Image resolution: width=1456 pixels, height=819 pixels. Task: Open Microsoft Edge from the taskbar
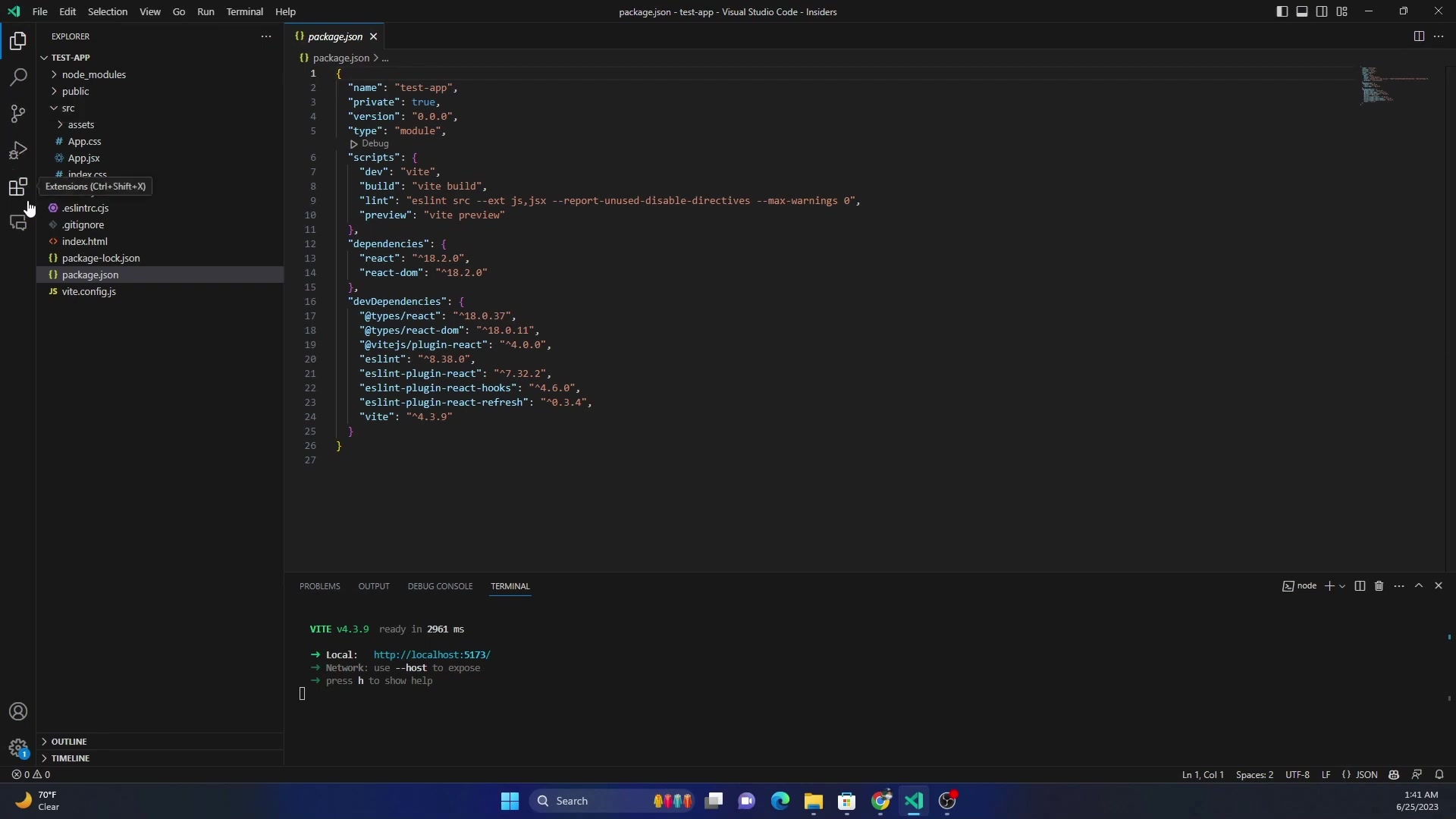coord(780,801)
